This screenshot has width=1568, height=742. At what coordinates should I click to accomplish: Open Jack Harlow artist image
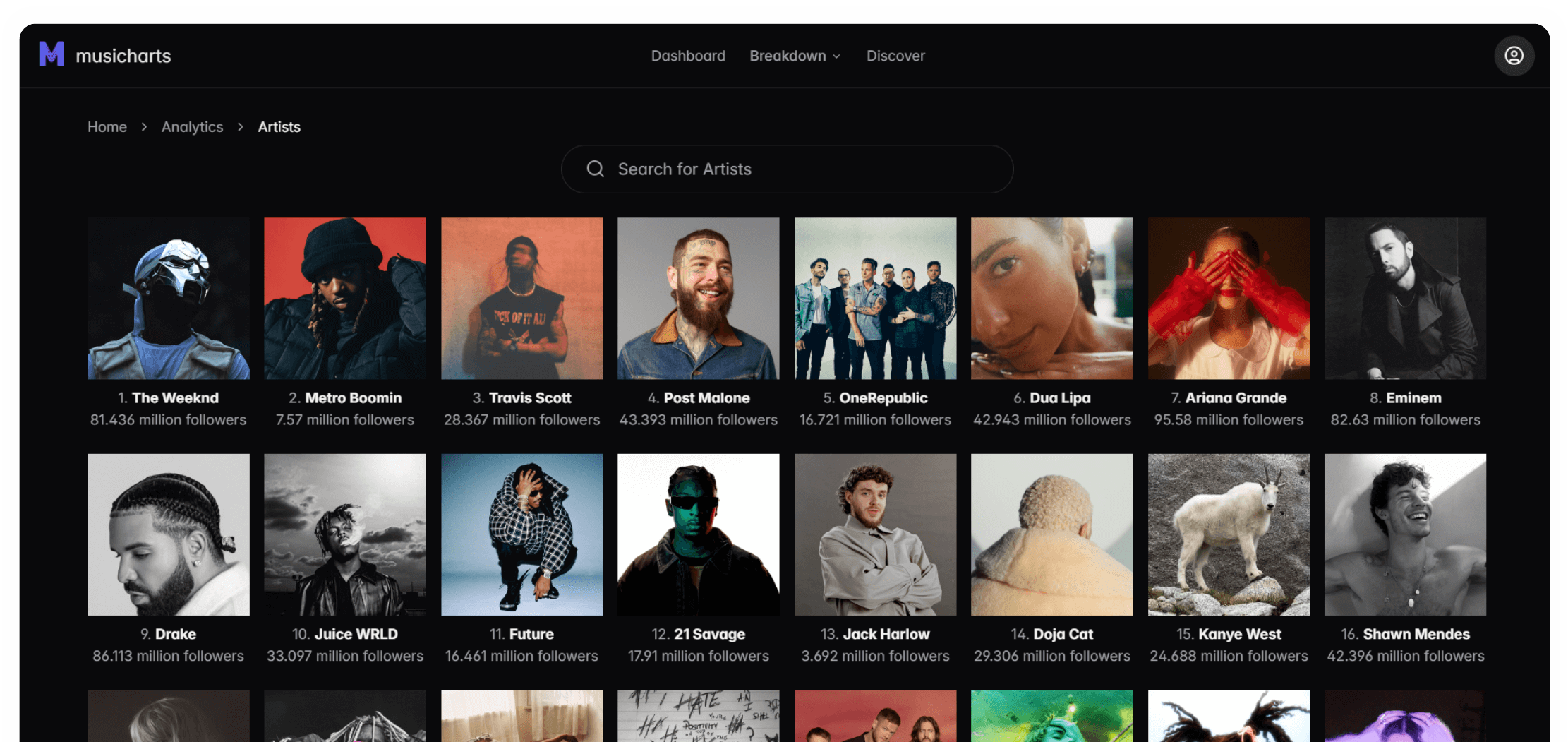coord(876,534)
